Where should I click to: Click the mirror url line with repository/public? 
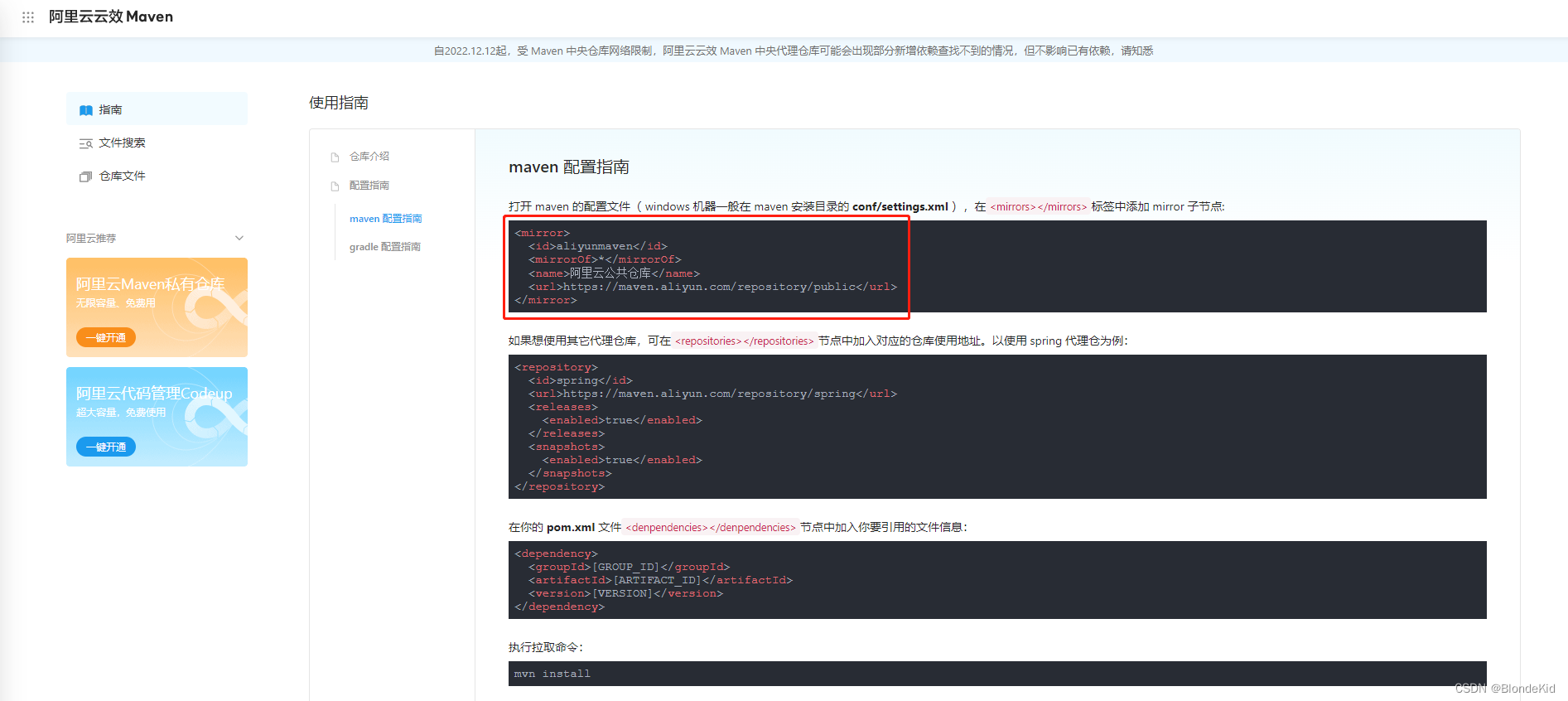point(713,287)
